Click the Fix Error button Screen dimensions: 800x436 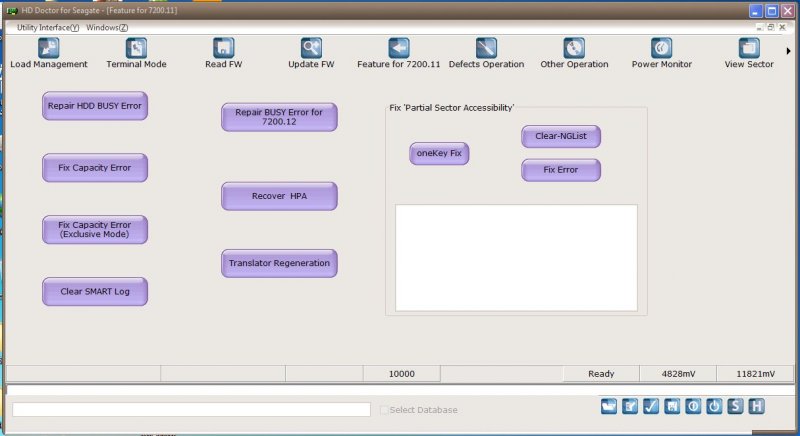coord(561,170)
